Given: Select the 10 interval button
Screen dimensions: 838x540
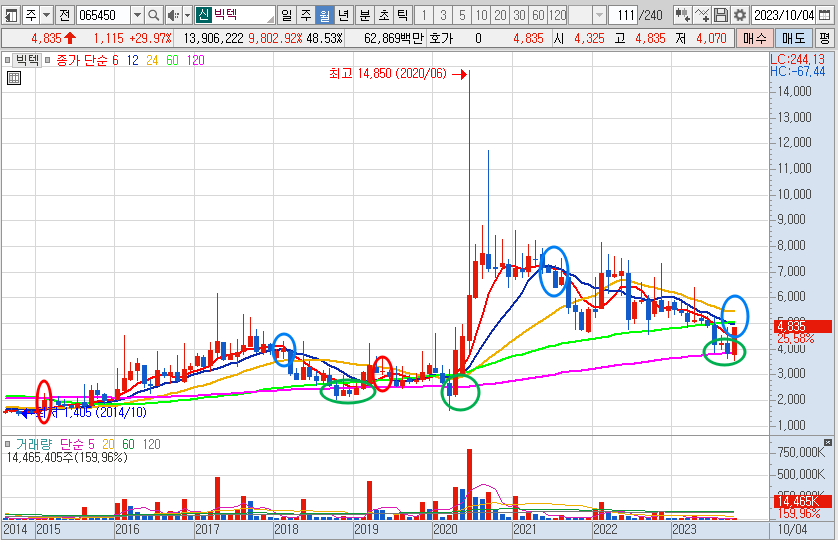Looking at the screenshot, I should pos(482,15).
